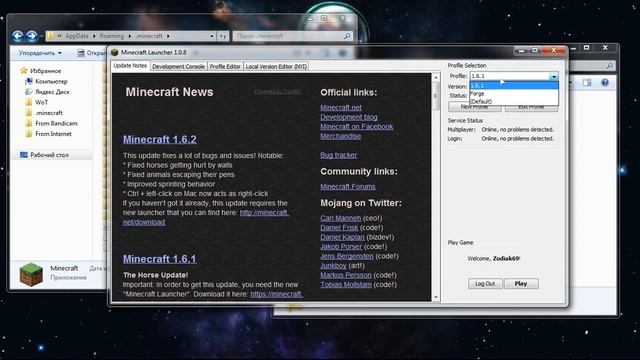Click the New Profile button
The width and height of the screenshot is (640, 360).
[475, 107]
